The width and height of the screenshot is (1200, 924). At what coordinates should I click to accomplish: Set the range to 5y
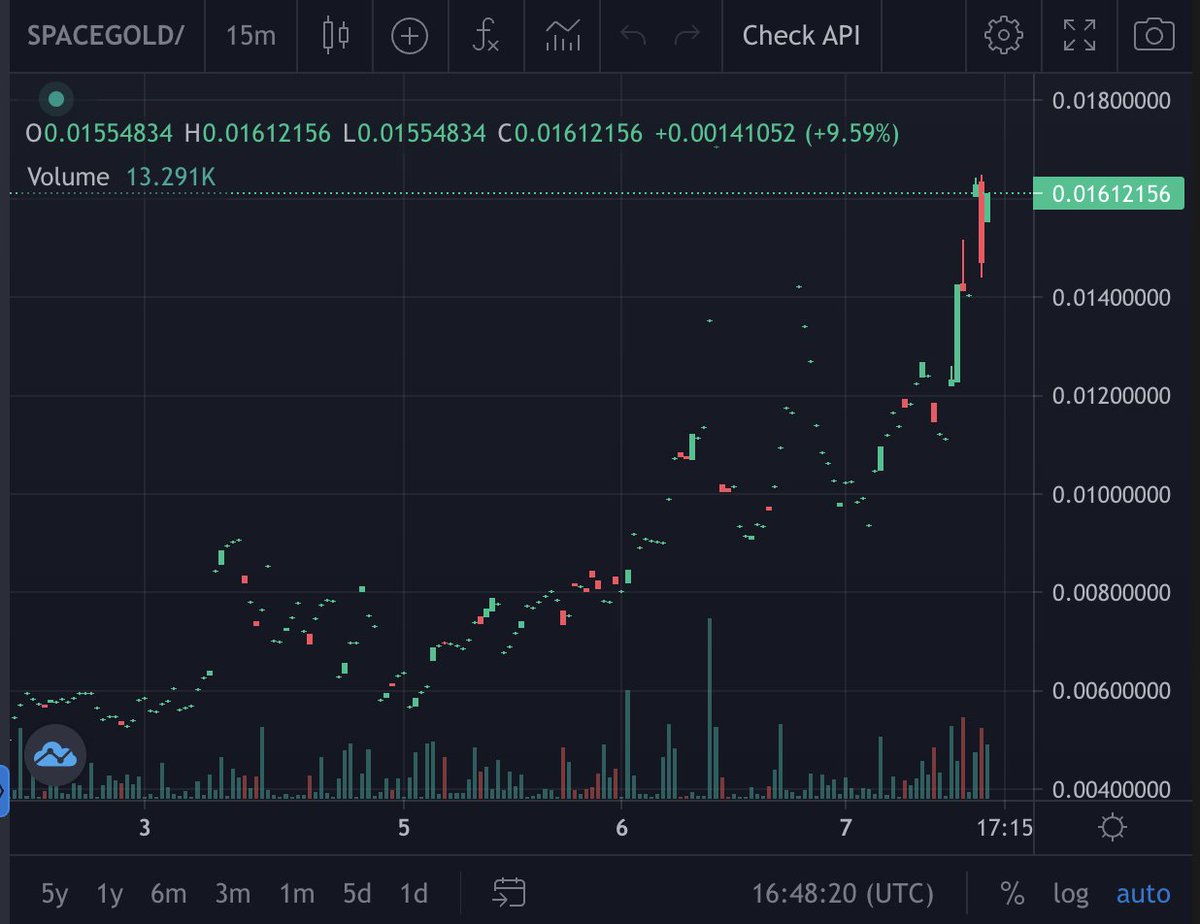(56, 892)
